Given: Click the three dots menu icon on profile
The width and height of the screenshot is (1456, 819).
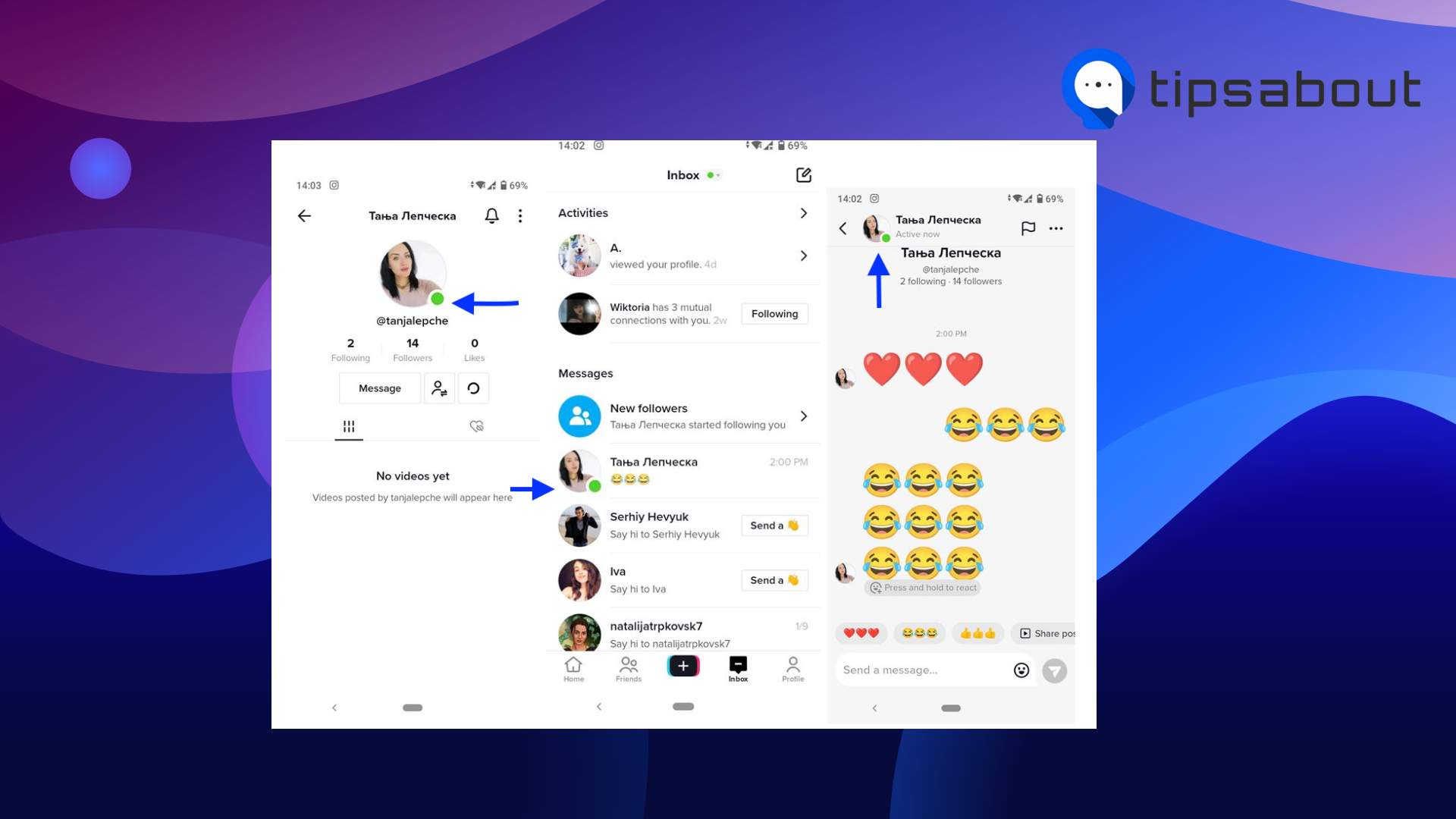Looking at the screenshot, I should click(520, 216).
